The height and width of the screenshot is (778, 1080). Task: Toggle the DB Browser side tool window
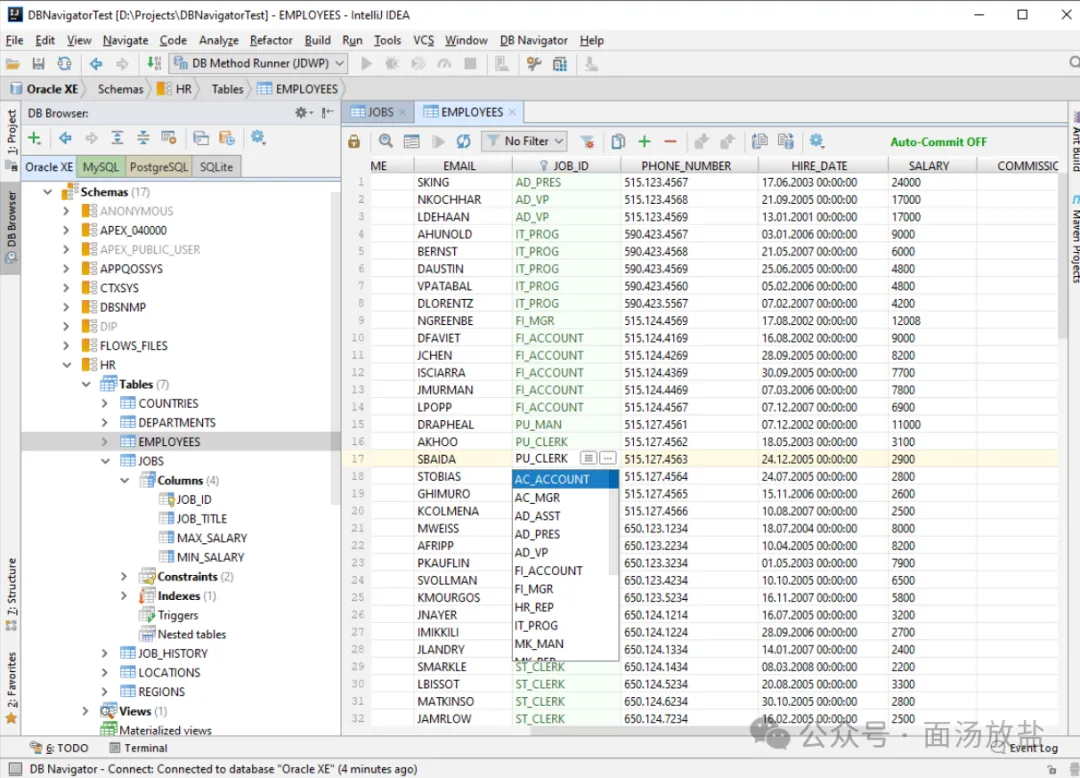point(11,215)
